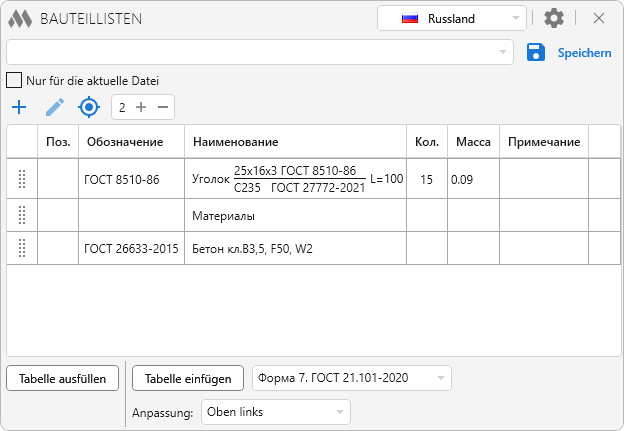Open settings via the gear icon
The height and width of the screenshot is (431, 624).
click(x=554, y=18)
